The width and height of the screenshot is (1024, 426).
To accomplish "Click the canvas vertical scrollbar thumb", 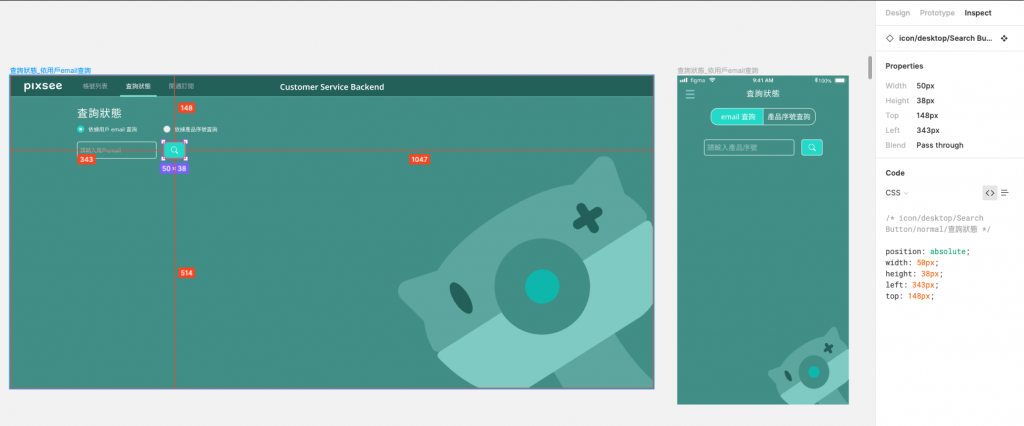I will 870,67.
